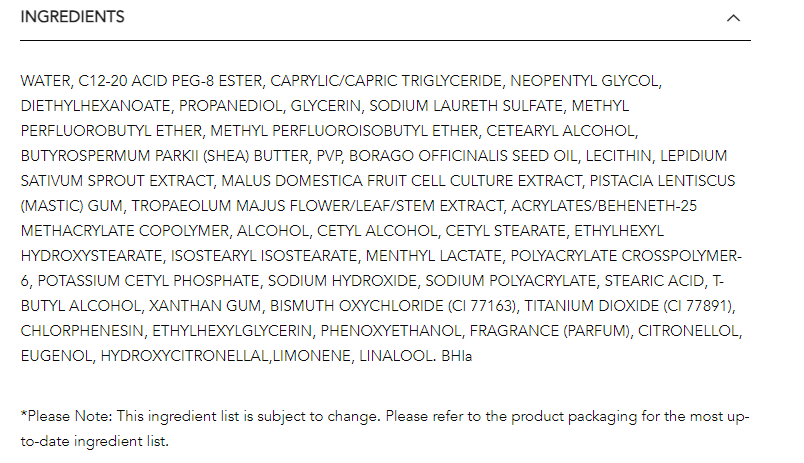Click FRAGRANCE (PARFUM) in the list
Image resolution: width=804 pixels, height=463 pixels.
[549, 331]
